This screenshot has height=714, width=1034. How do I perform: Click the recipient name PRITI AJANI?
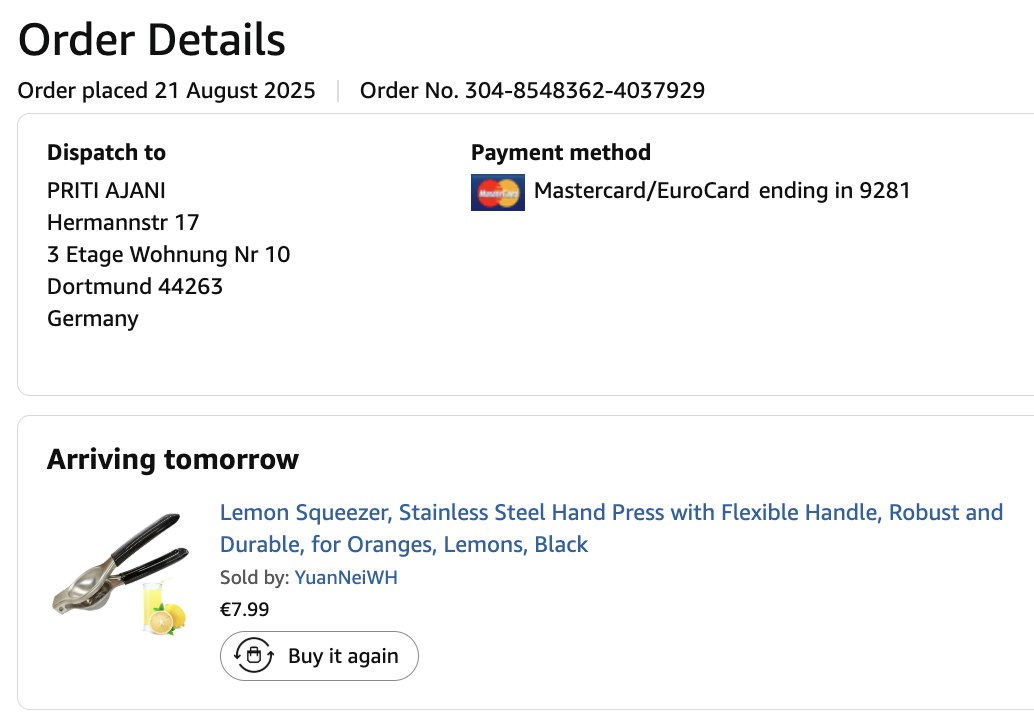(x=106, y=190)
